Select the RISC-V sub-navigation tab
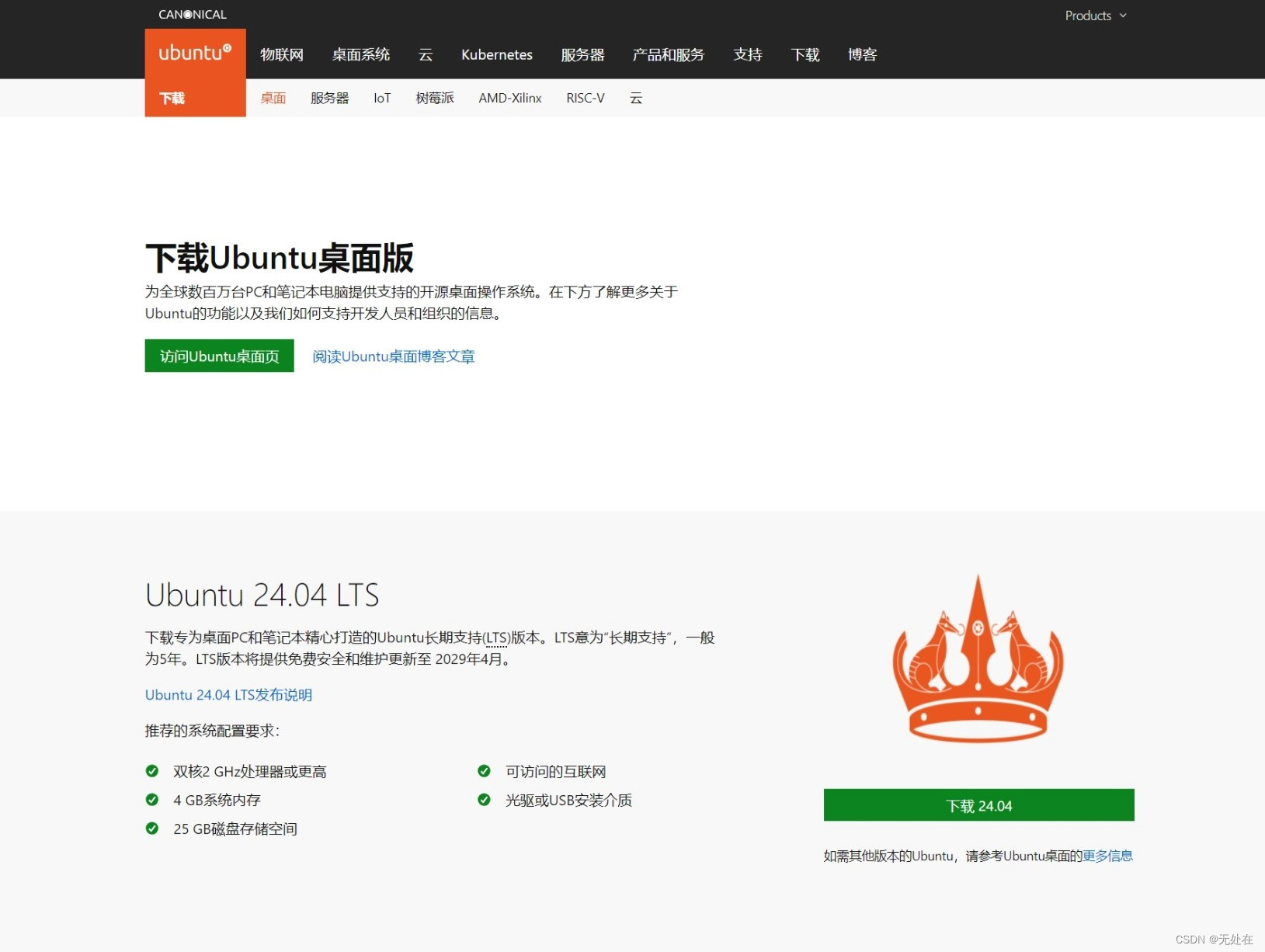The height and width of the screenshot is (952, 1265). 586,98
